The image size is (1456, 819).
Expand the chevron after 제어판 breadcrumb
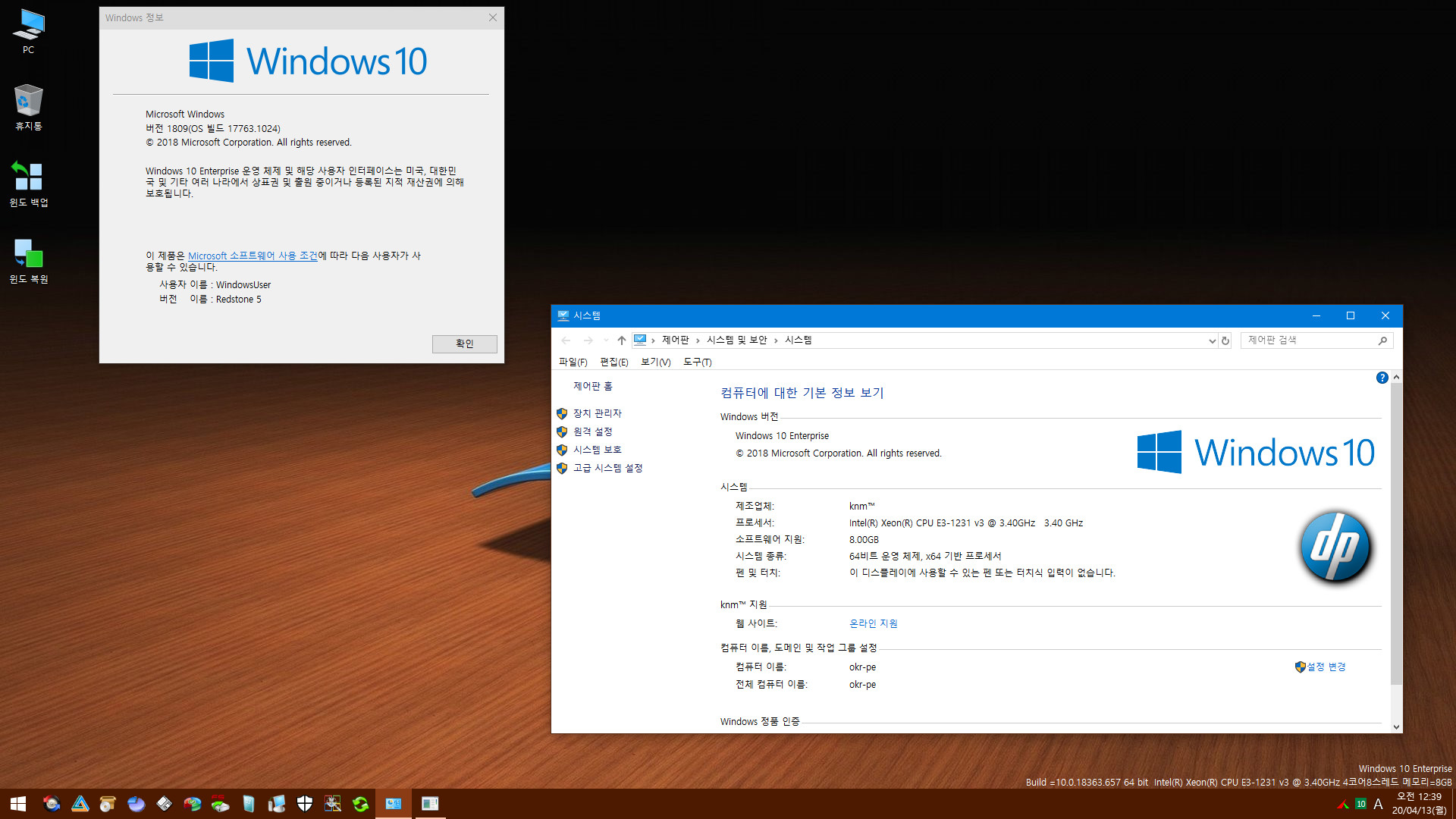coord(698,340)
